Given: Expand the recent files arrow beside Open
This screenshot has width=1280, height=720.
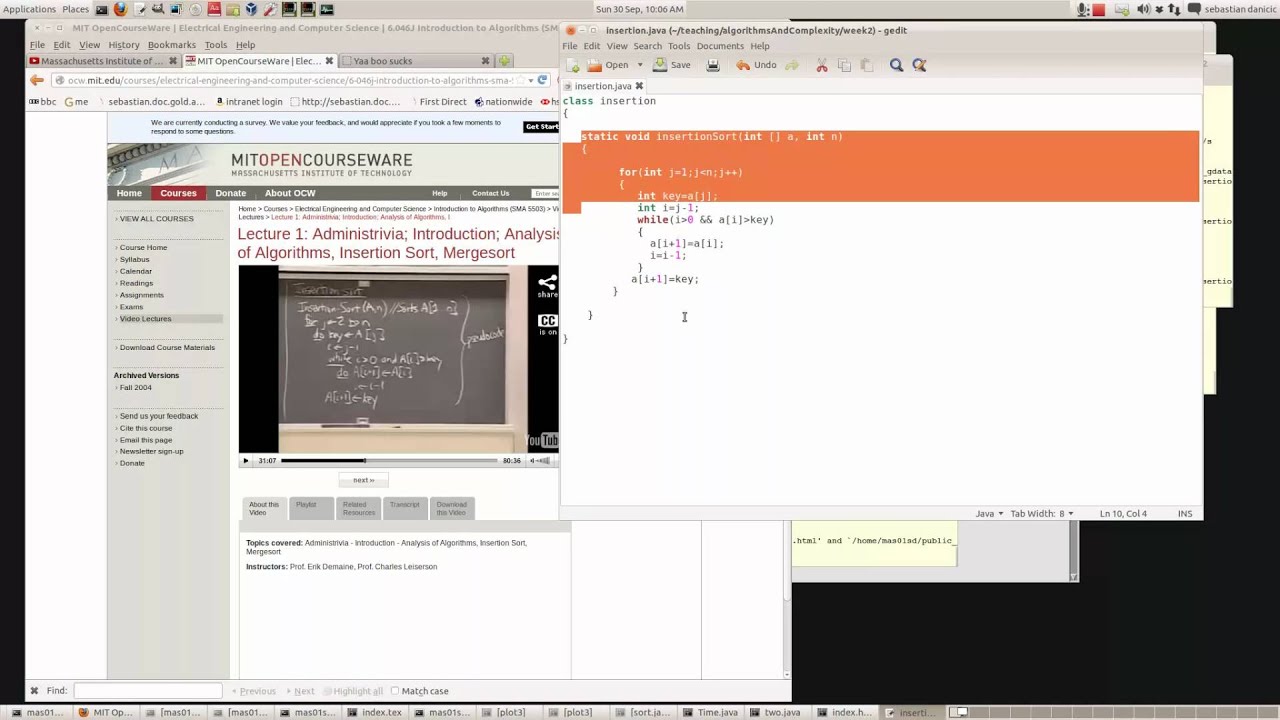Looking at the screenshot, I should click(x=640, y=65).
